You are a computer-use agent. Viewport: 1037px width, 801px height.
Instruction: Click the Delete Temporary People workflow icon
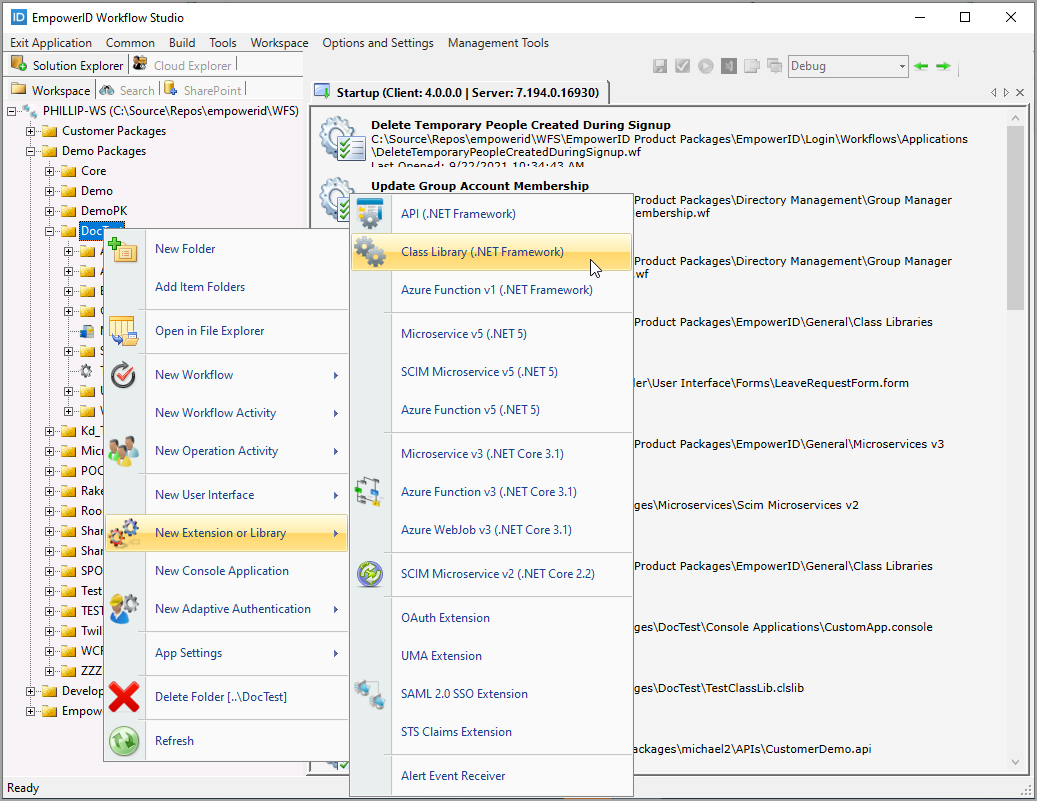(x=341, y=141)
